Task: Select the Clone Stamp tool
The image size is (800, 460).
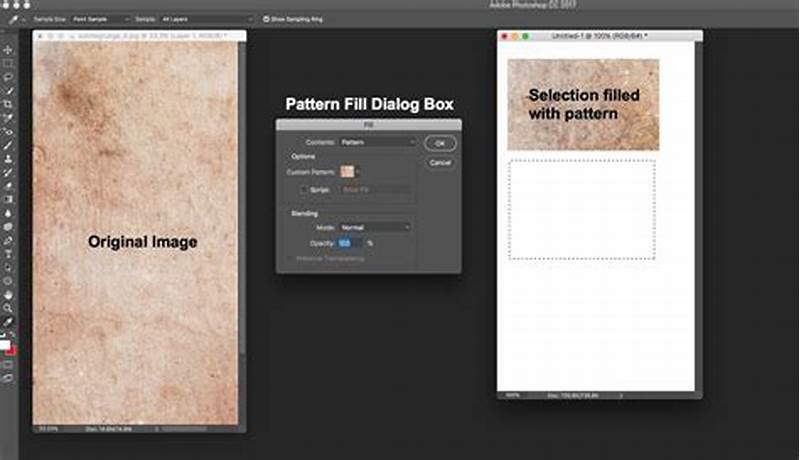Action: pos(8,159)
